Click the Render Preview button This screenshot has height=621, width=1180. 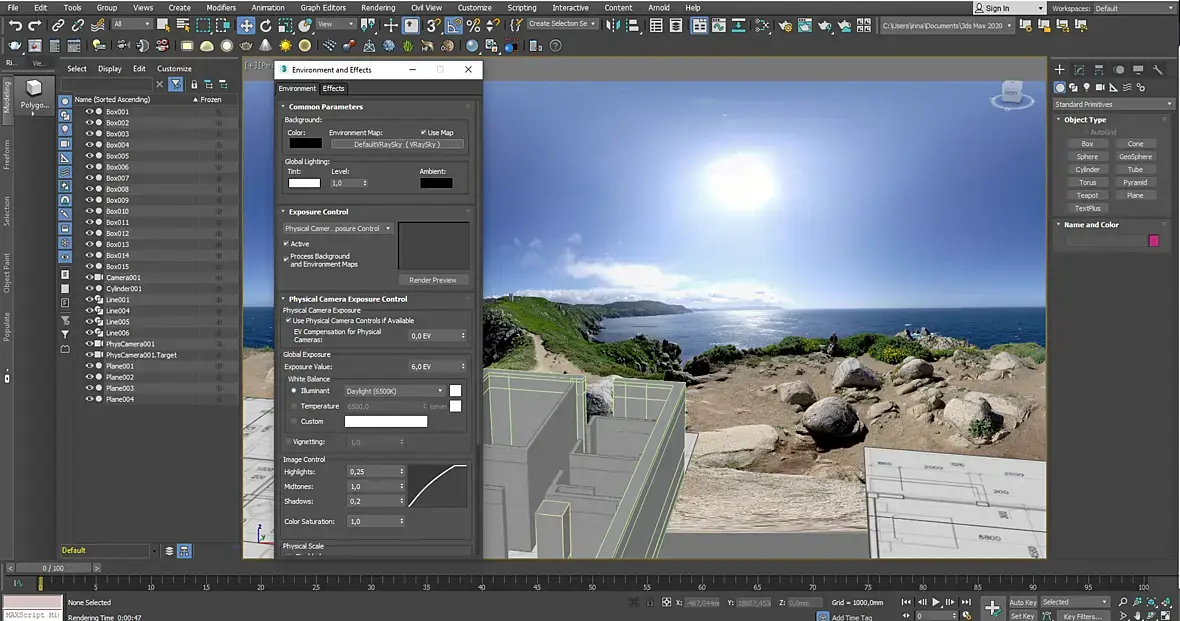tap(433, 280)
